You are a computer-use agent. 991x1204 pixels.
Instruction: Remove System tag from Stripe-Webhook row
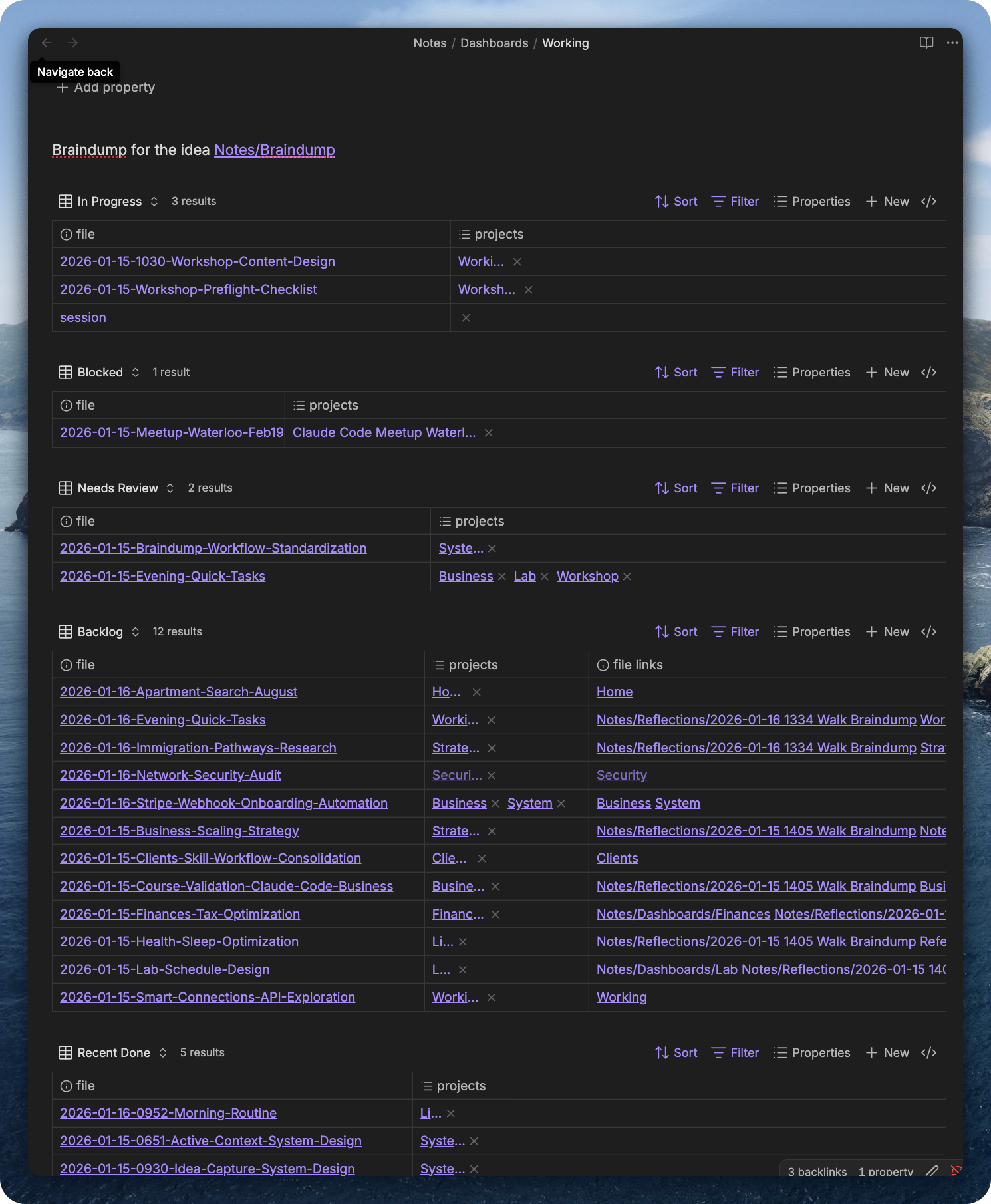point(561,804)
